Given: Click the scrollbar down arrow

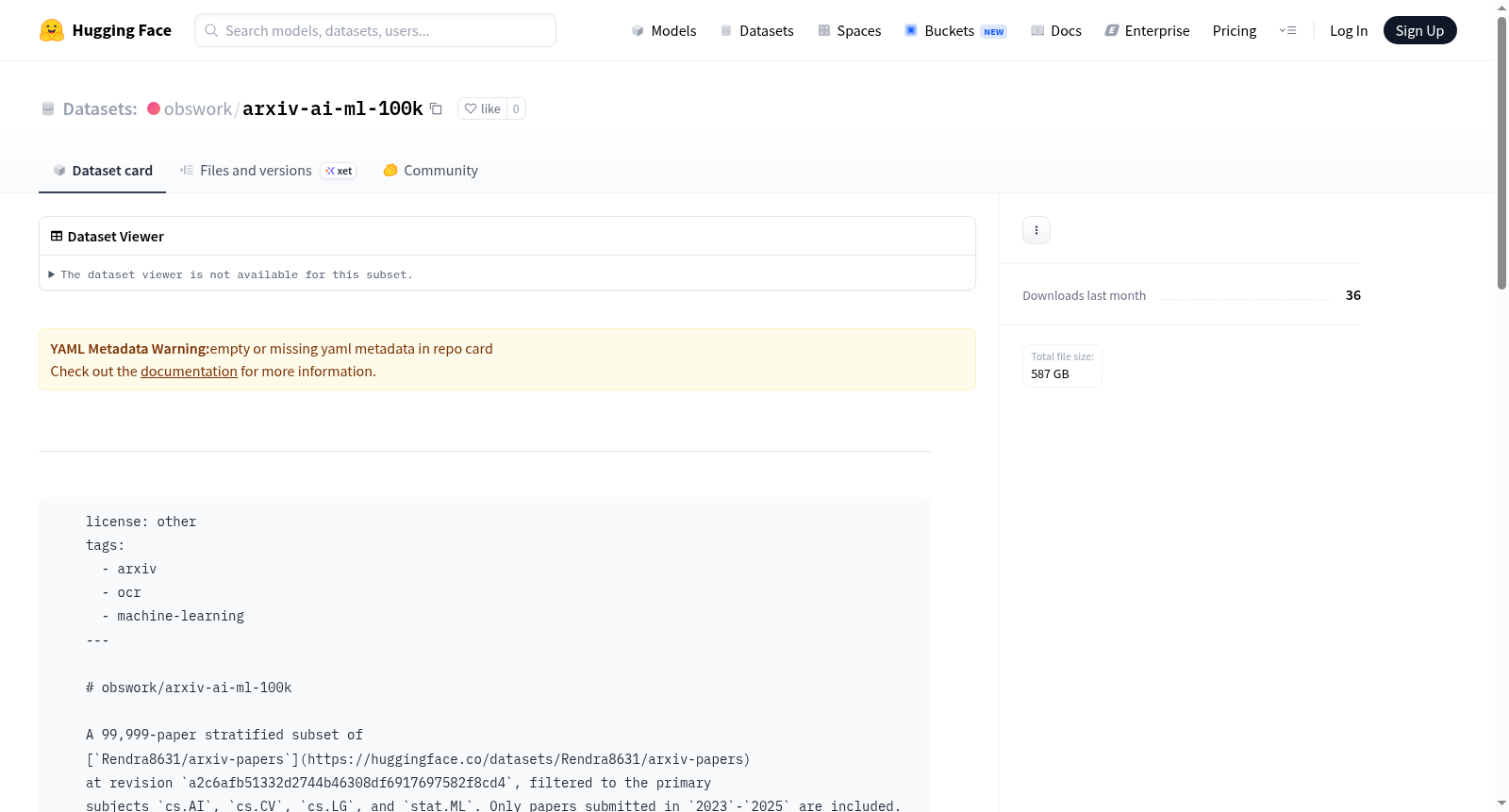Looking at the screenshot, I should tap(1501, 804).
